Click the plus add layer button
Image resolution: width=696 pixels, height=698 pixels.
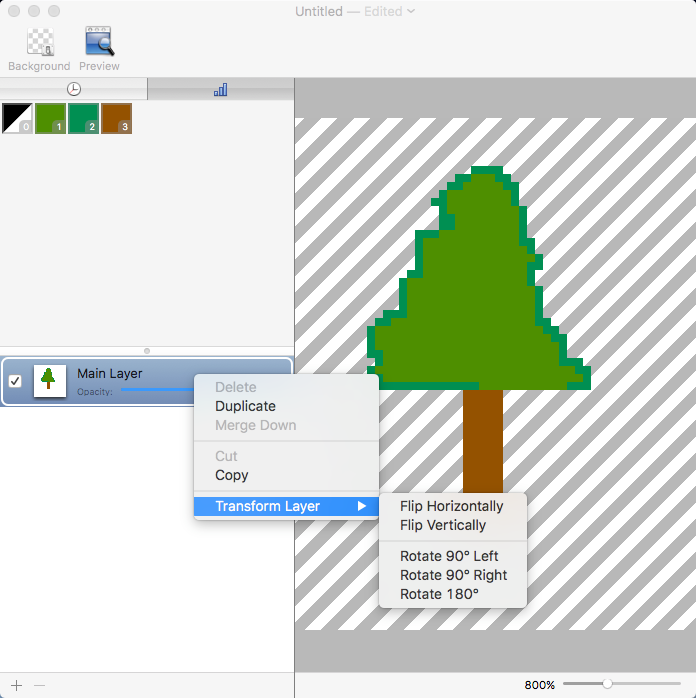click(16, 685)
